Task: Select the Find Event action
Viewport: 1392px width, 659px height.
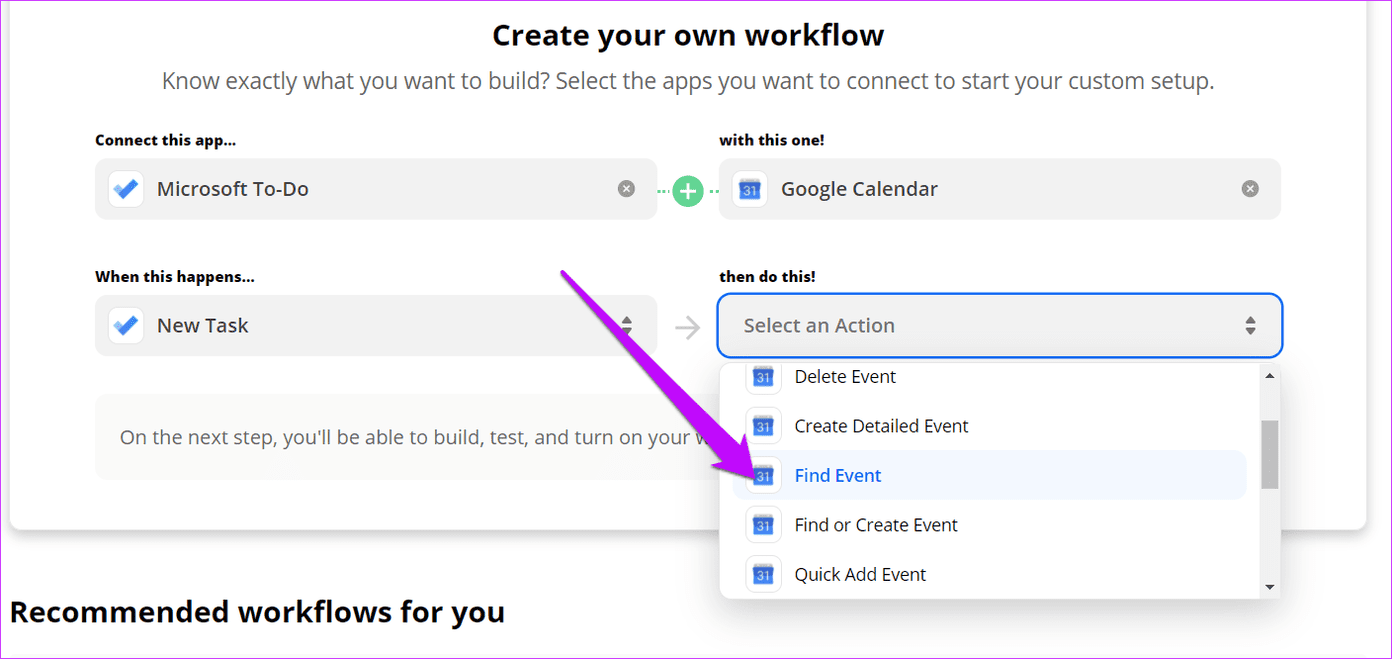Action: pyautogui.click(x=838, y=475)
